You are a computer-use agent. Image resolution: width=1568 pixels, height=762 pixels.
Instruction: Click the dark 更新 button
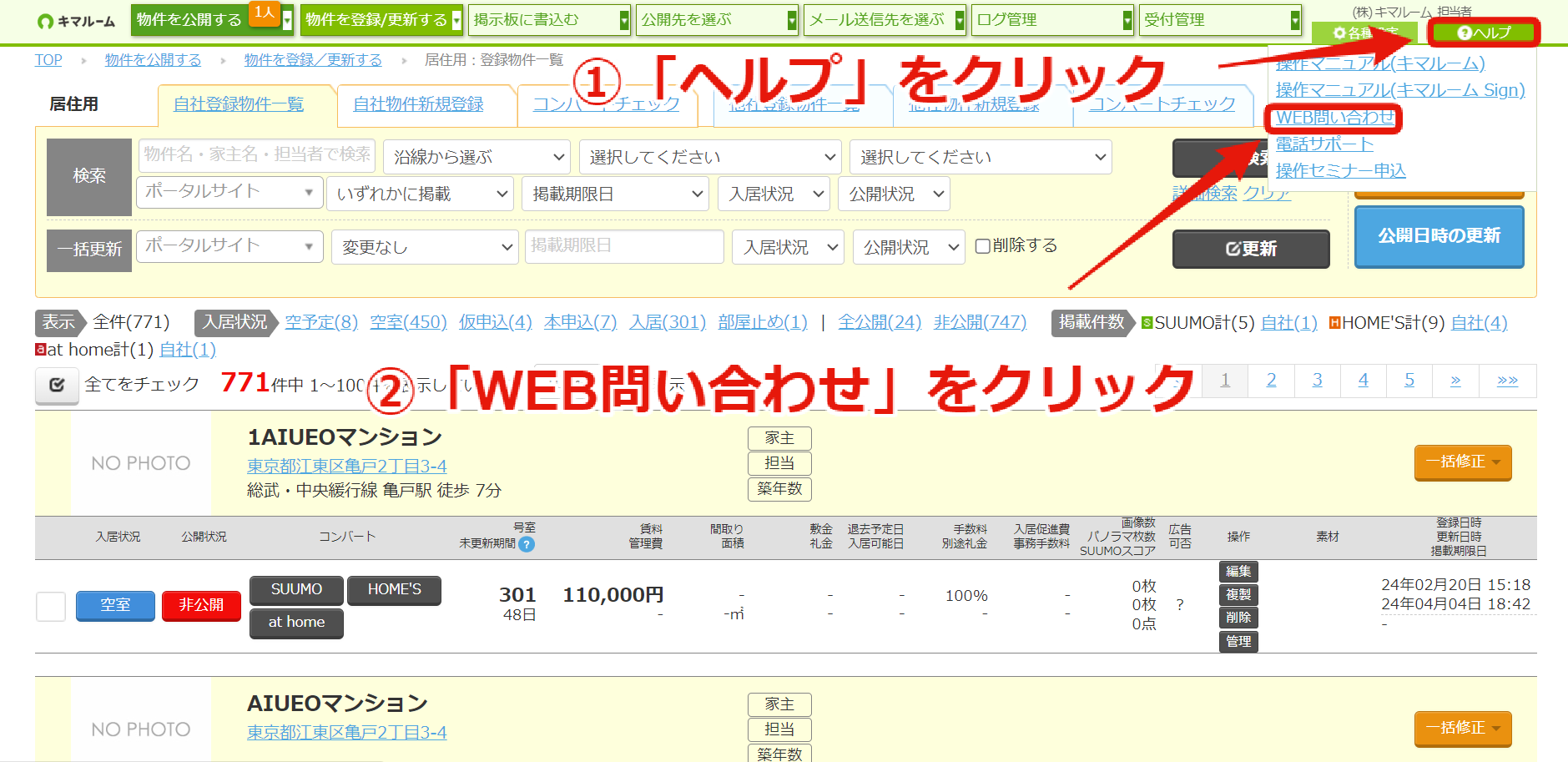tap(1251, 249)
